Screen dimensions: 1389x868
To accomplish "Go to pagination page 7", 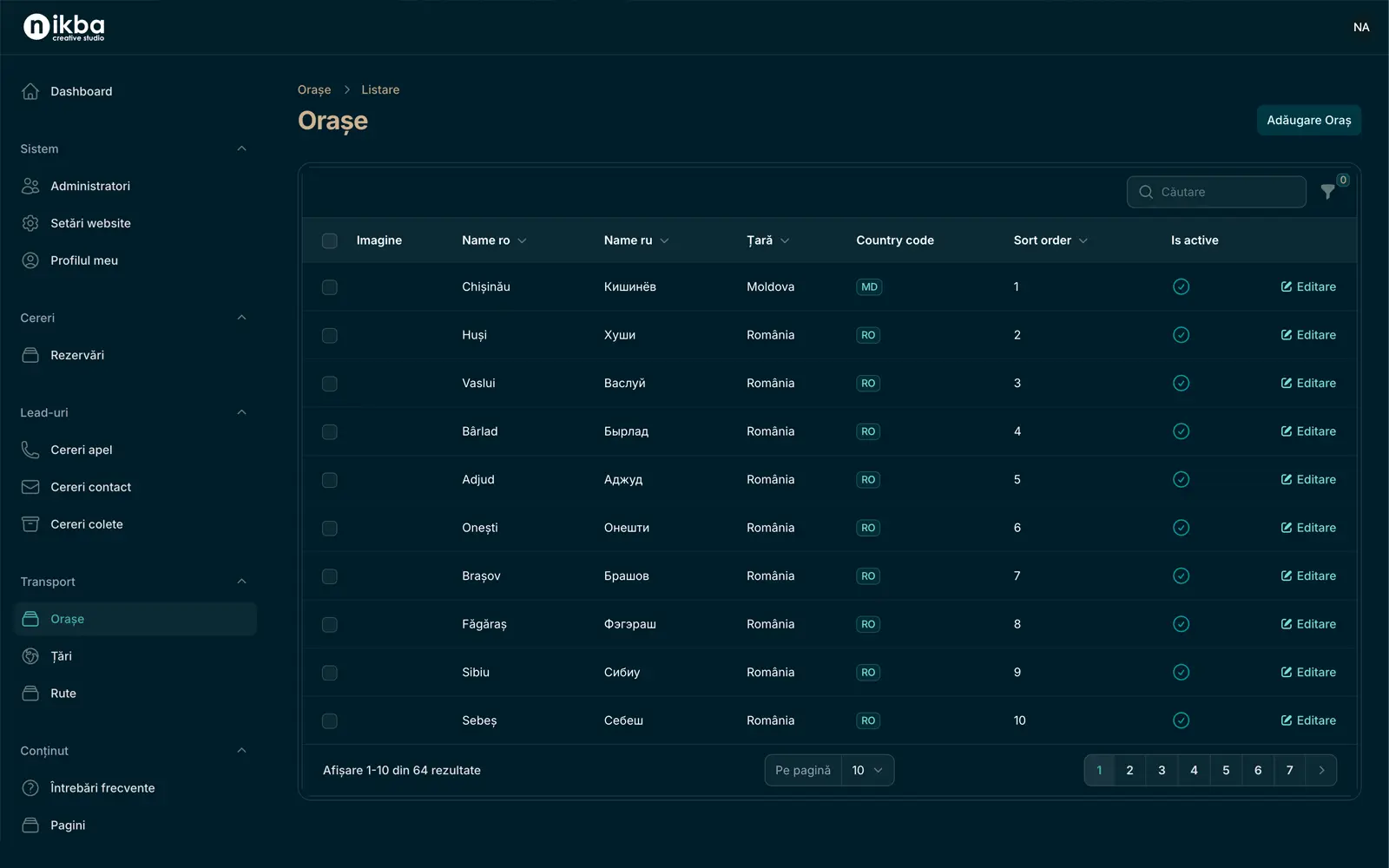I will click(1289, 770).
